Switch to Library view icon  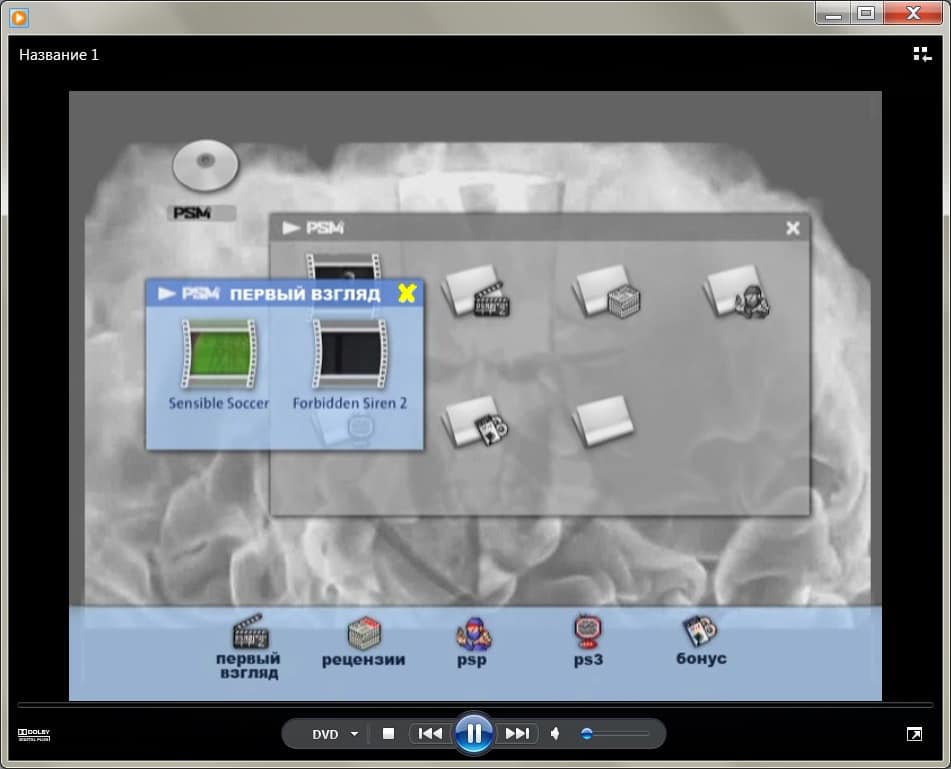pyautogui.click(x=922, y=55)
